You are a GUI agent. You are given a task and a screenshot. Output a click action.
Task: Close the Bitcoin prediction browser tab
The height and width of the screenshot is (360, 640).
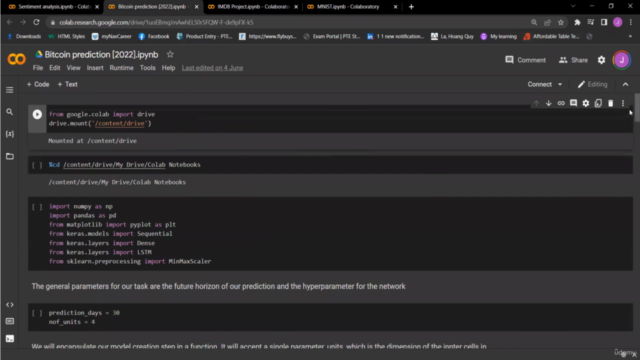(196, 7)
